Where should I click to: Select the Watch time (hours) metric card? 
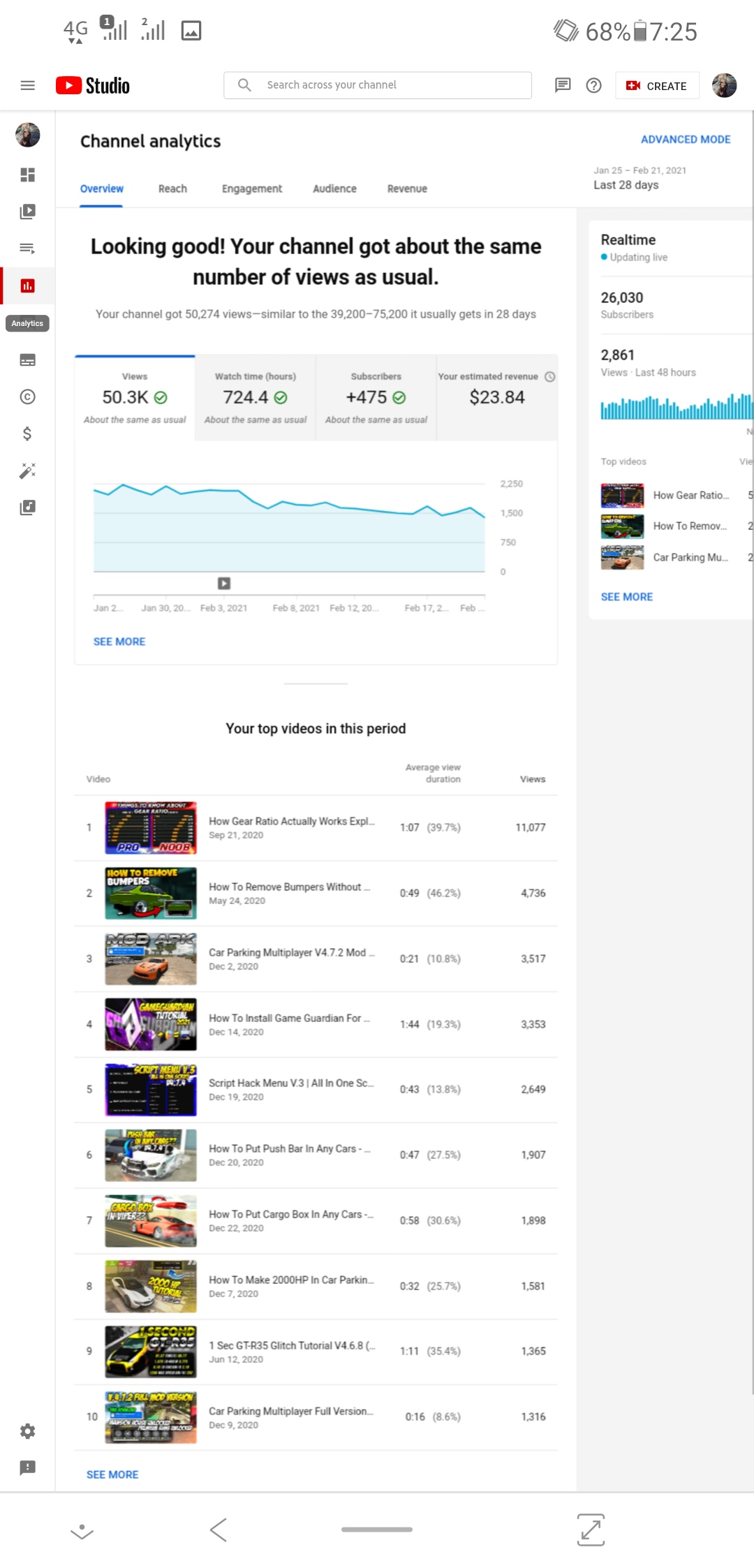tap(256, 398)
